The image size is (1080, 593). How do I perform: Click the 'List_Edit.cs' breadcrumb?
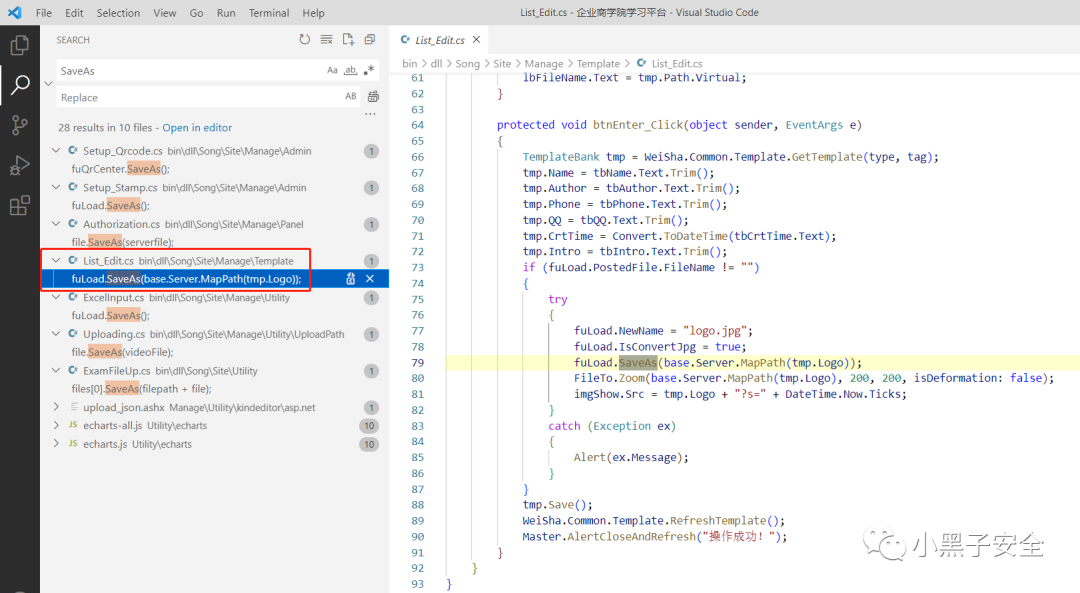[677, 63]
